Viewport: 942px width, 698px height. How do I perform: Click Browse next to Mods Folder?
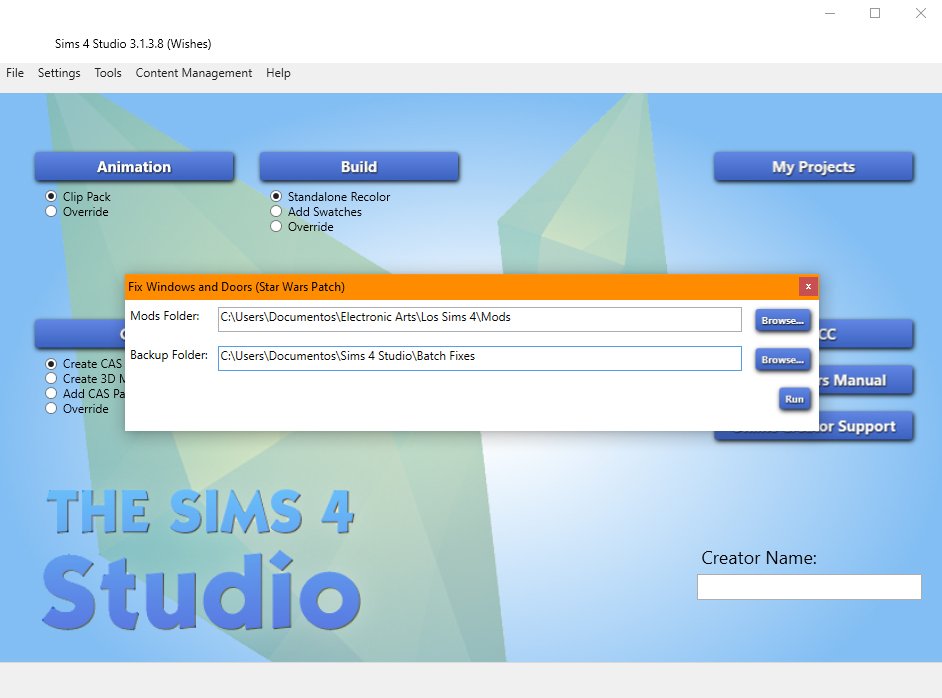coord(782,321)
